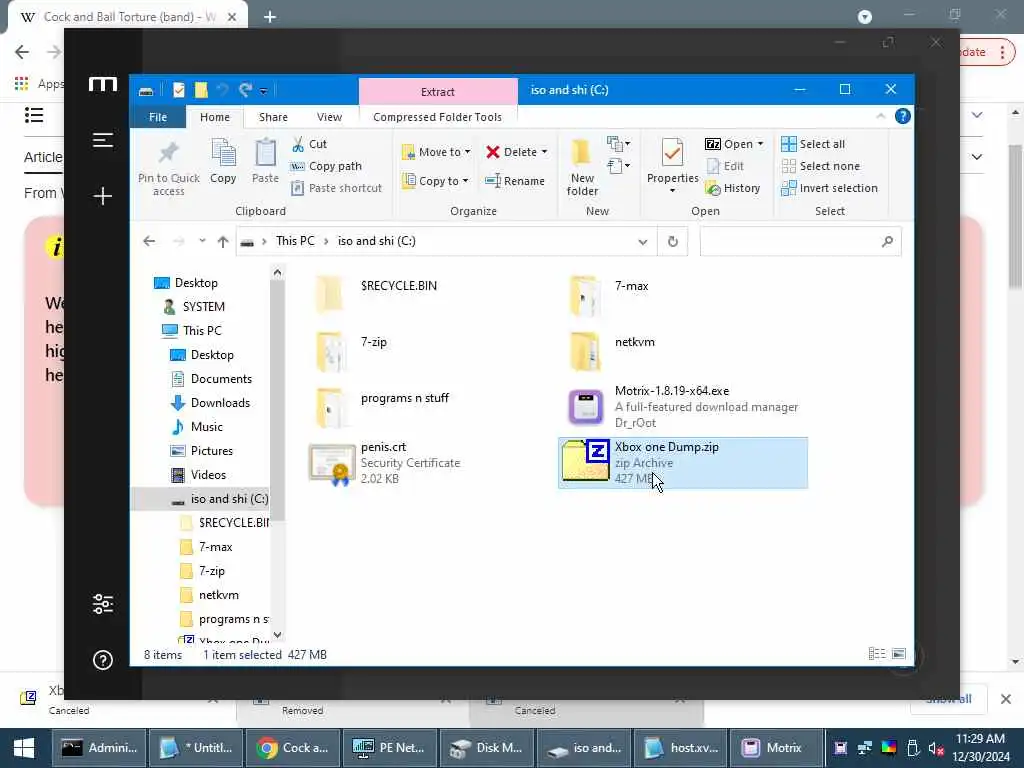
Task: Click Motrix help circle icon
Action: [103, 660]
